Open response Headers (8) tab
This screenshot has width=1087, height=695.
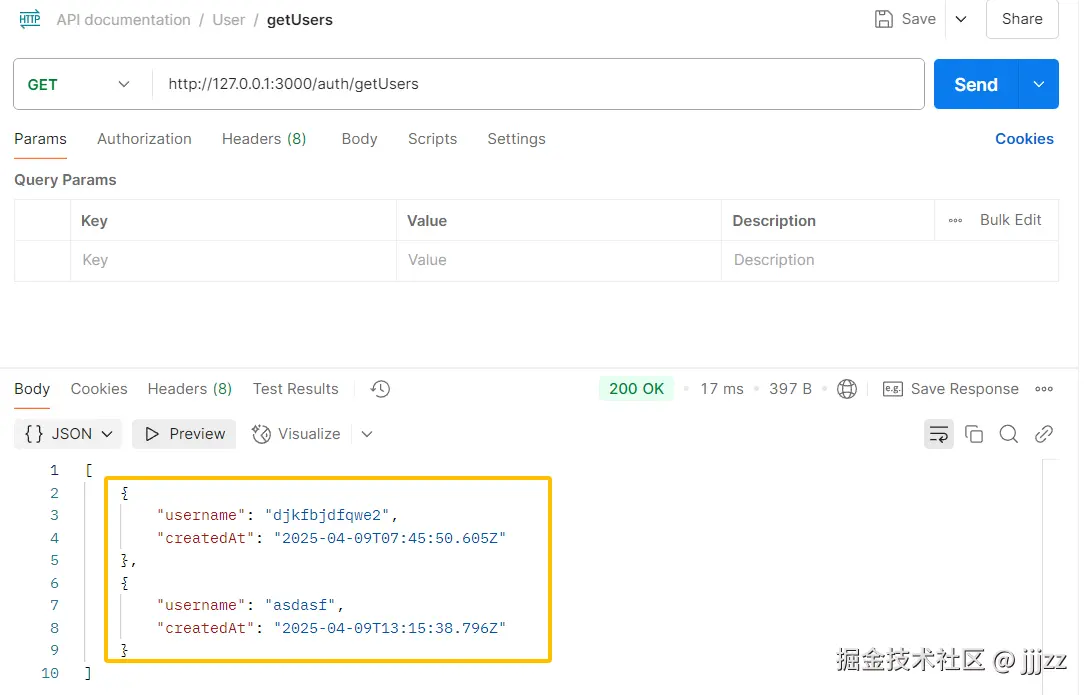(x=190, y=389)
